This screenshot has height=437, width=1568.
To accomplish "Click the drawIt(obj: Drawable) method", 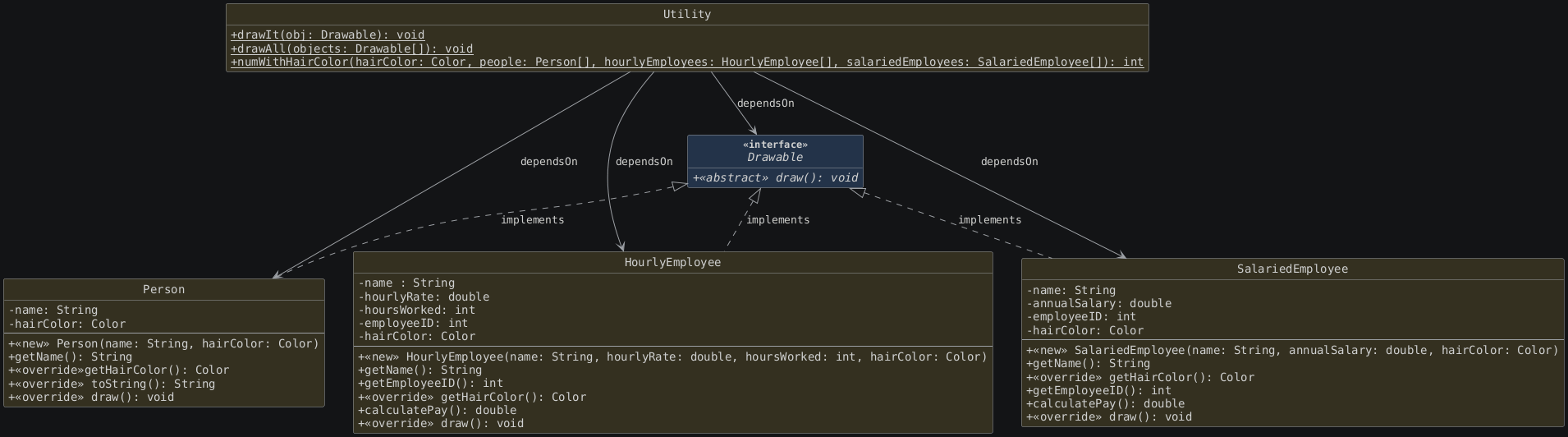I will [x=328, y=35].
